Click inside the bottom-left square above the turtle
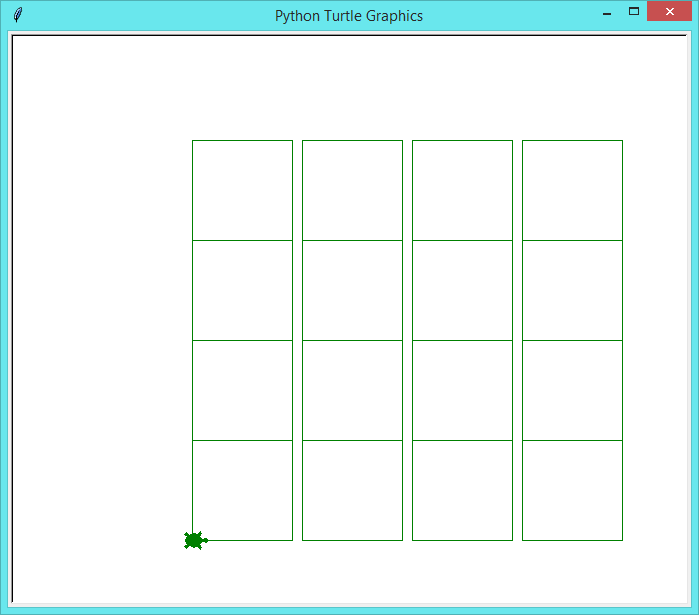Screen dimensions: 699x615 242,490
